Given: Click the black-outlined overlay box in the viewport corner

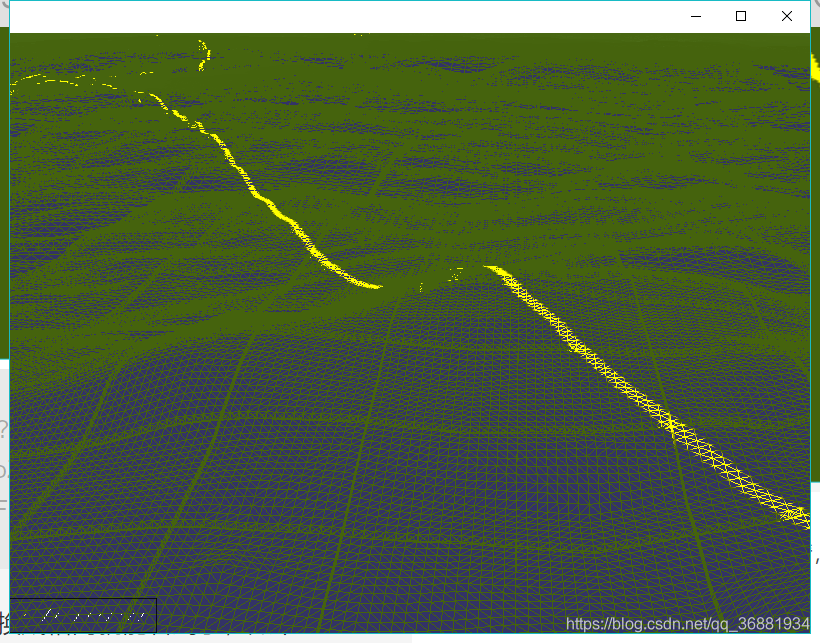Looking at the screenshot, I should [83, 615].
